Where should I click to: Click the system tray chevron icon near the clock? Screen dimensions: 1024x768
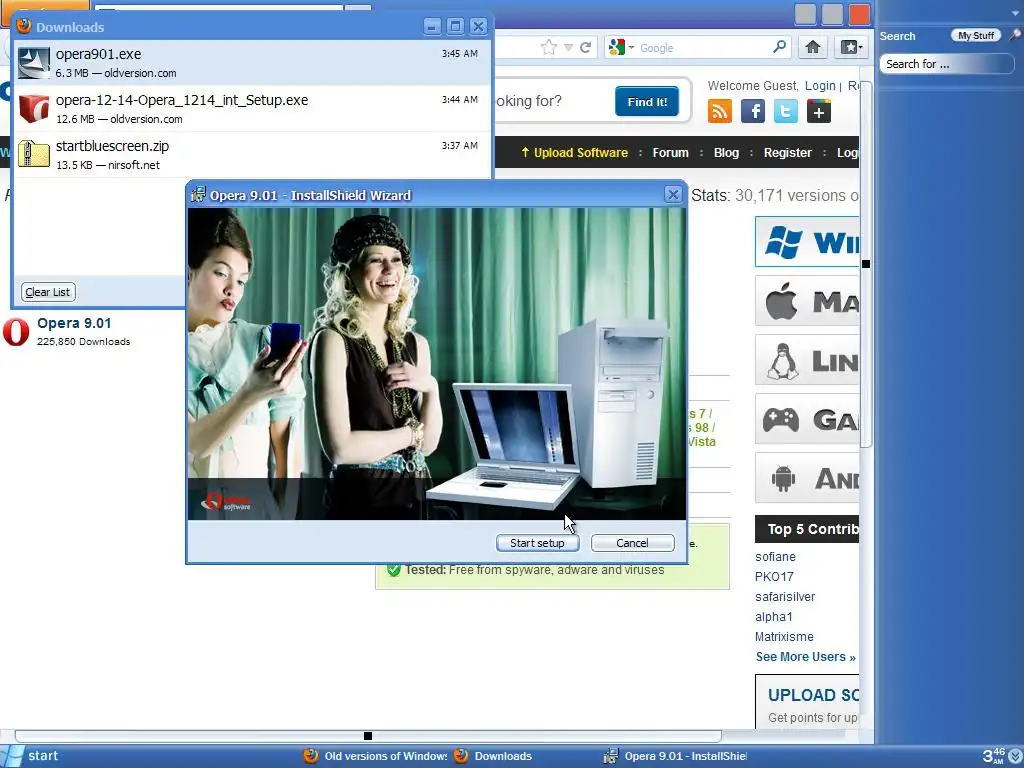[x=1015, y=756]
